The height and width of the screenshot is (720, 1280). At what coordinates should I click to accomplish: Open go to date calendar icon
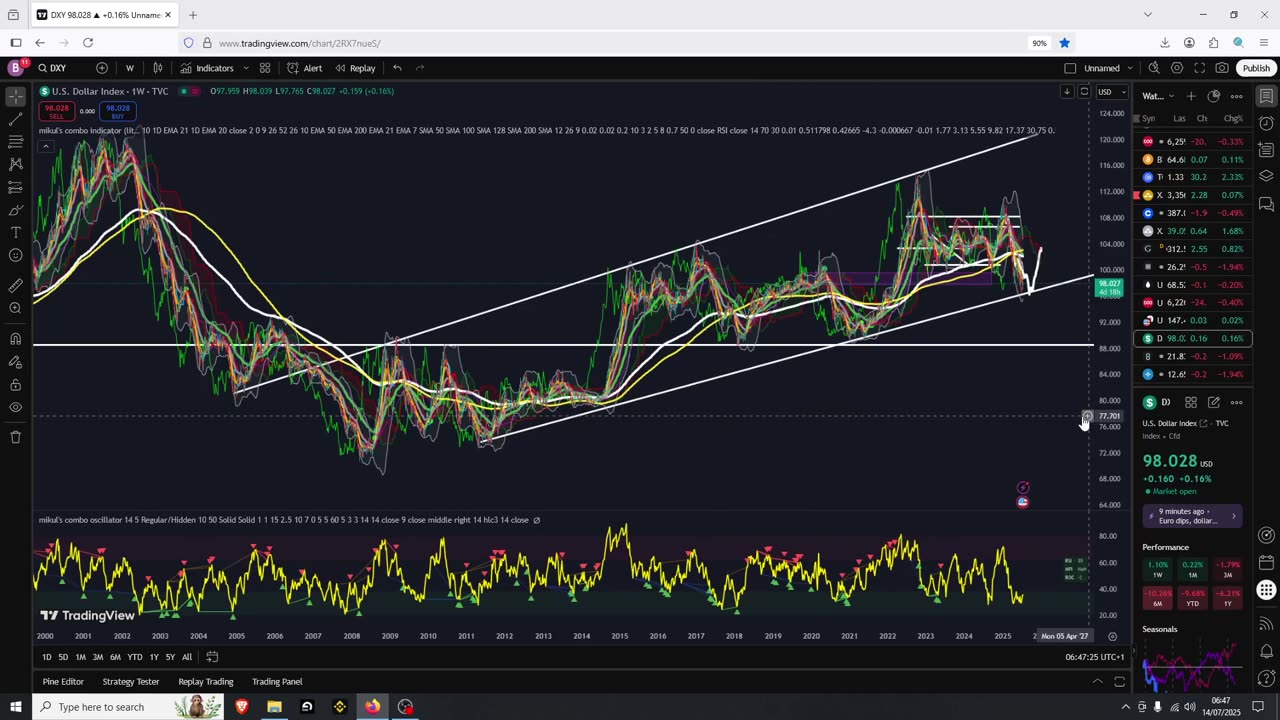pyautogui.click(x=212, y=657)
